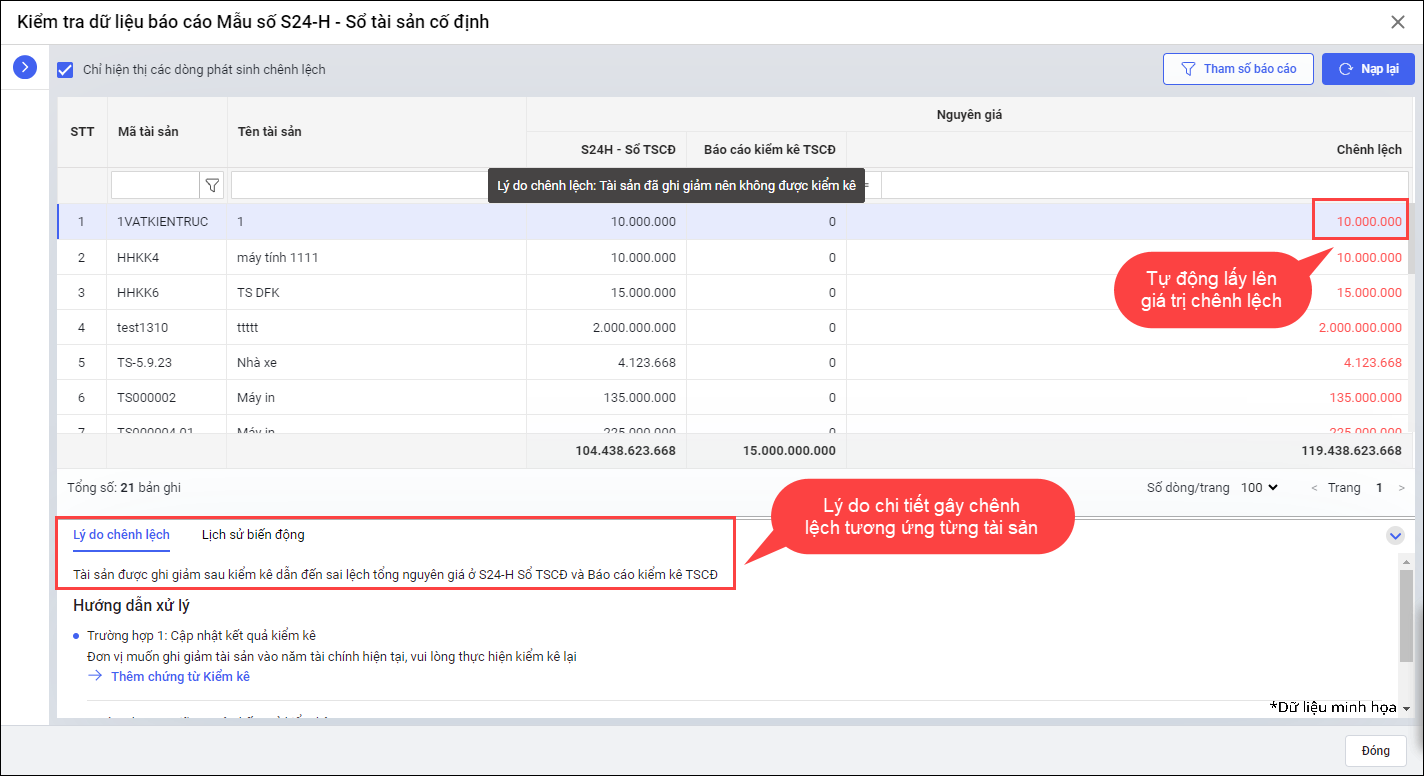
Task: Select asset row test1310
Action: pyautogui.click(x=733, y=327)
